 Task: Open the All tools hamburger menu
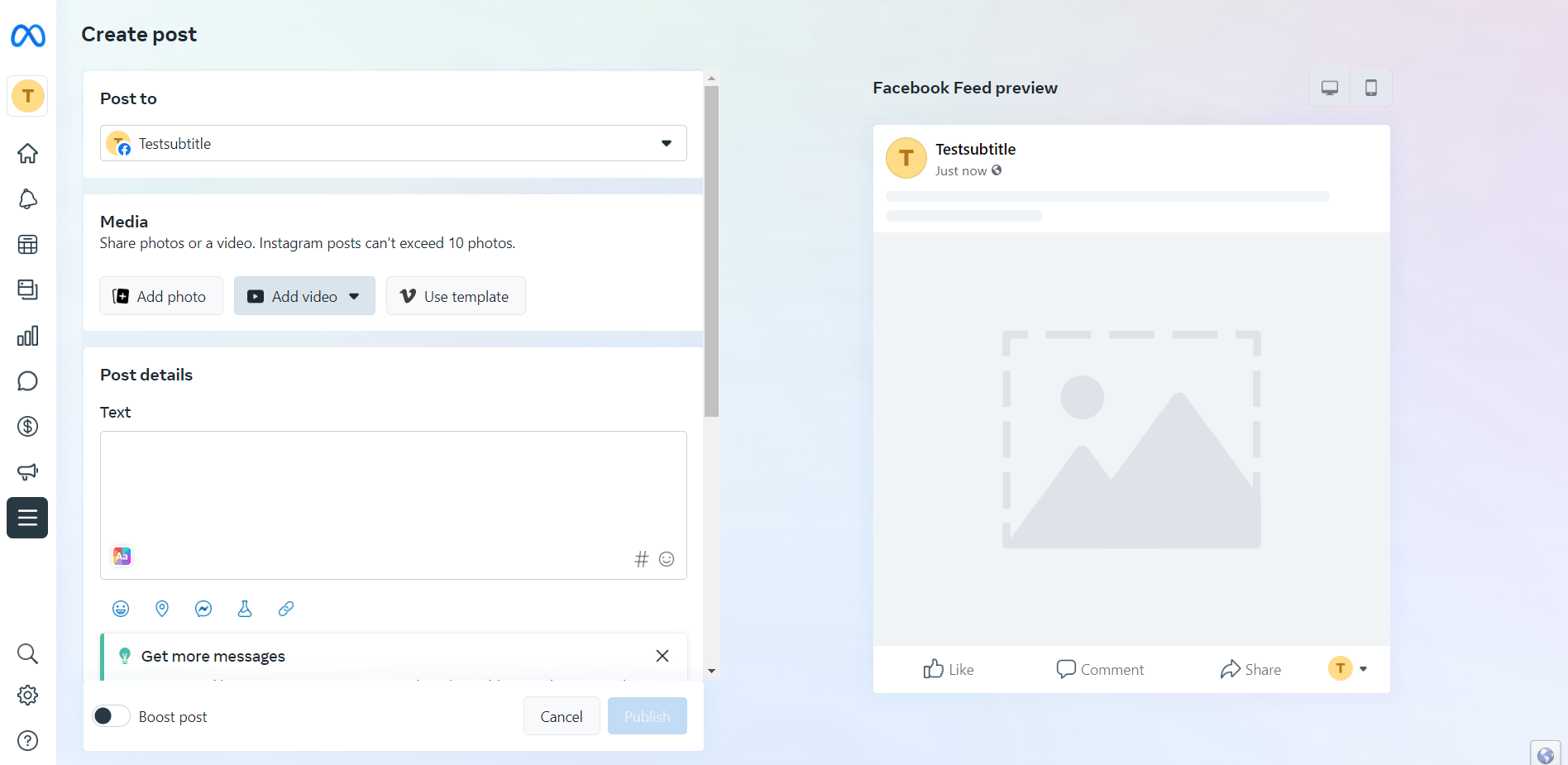coord(27,518)
